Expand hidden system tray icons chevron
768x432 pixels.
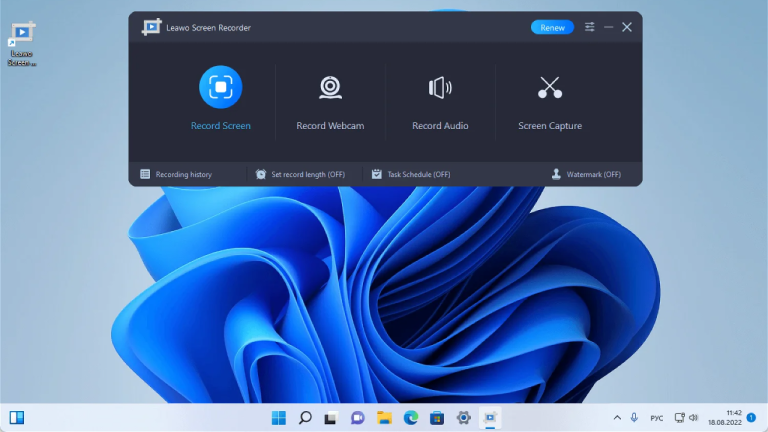pos(617,418)
